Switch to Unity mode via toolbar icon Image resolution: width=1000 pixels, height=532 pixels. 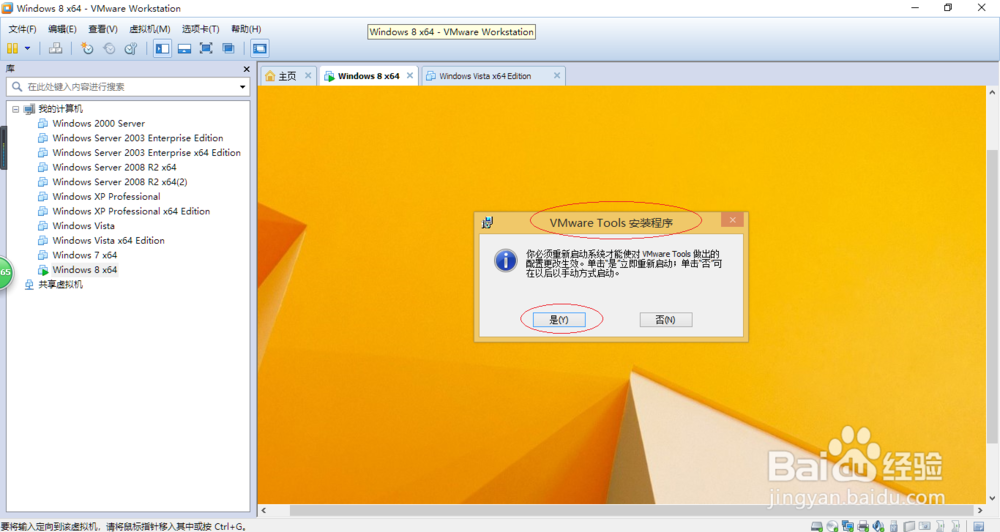(228, 48)
